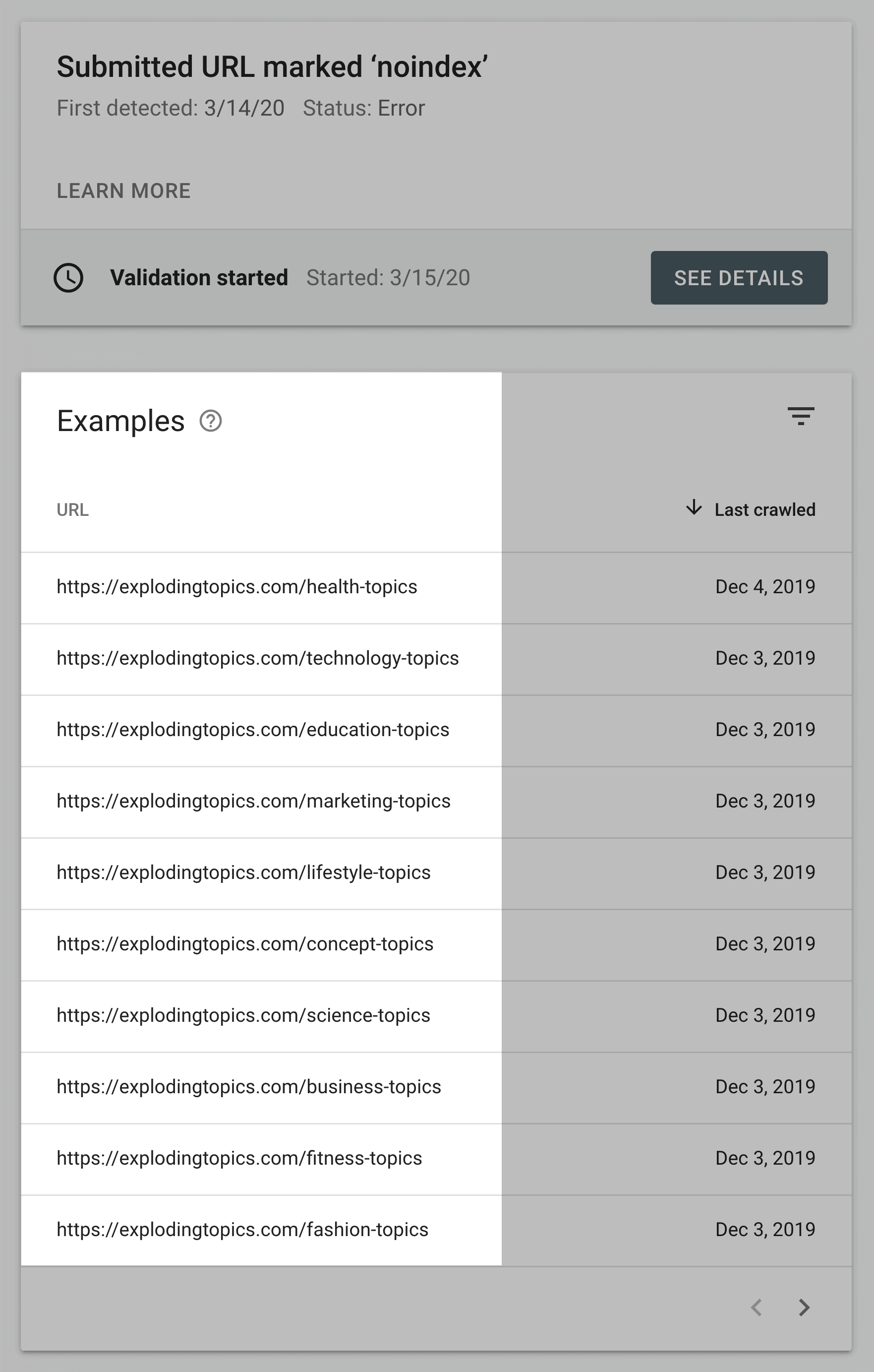874x1372 pixels.
Task: Select the business-topics URL row
Action: [x=436, y=1088]
